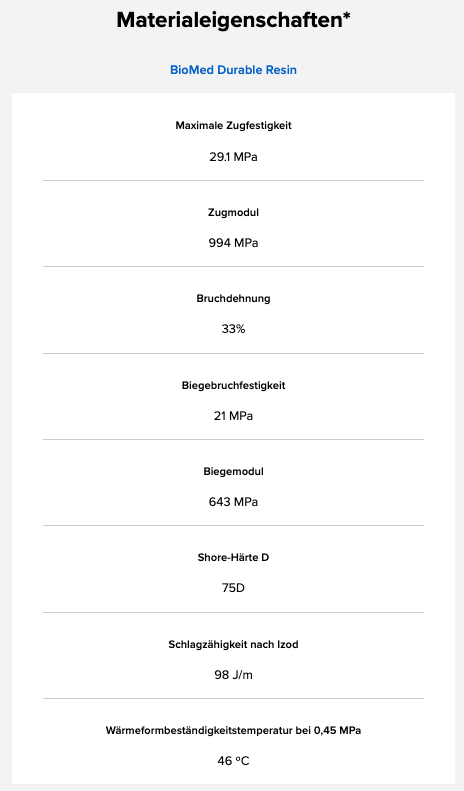Click the 994 MPa value
This screenshot has width=464, height=791.
(x=233, y=243)
